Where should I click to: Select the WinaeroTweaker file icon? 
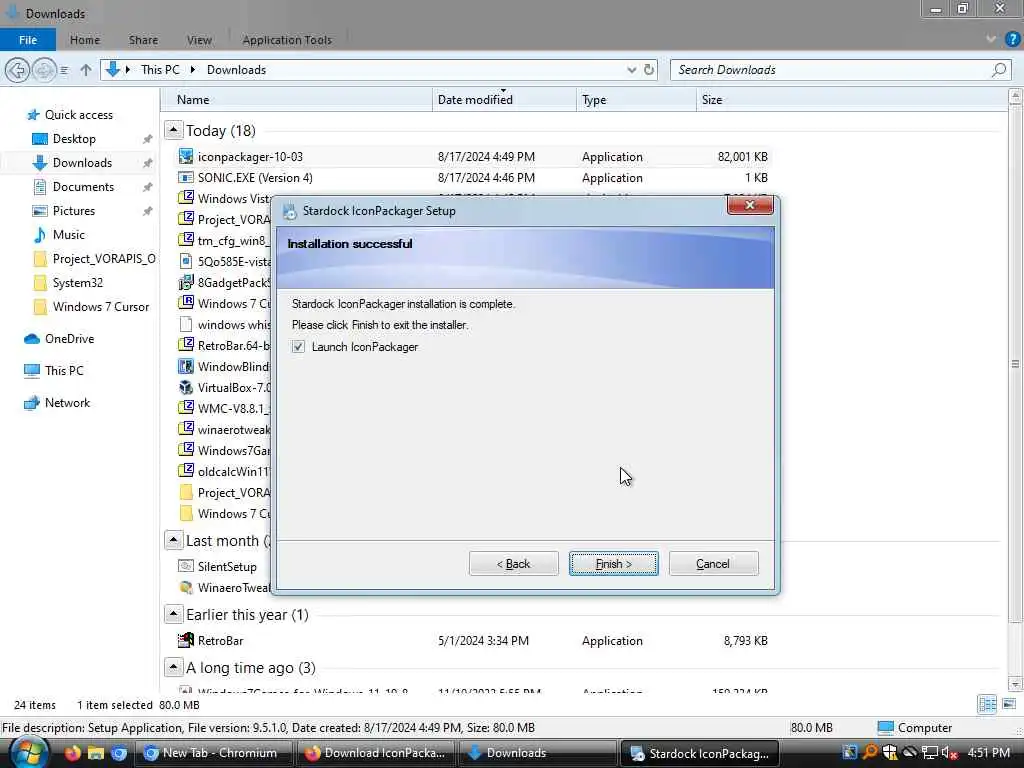(186, 588)
